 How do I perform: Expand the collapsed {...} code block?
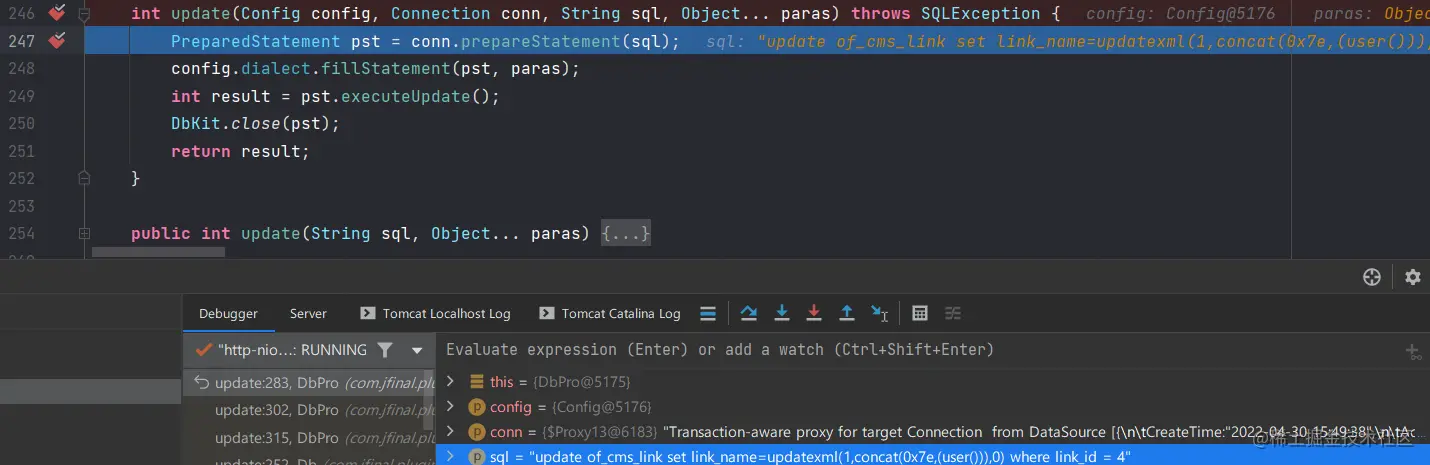(626, 233)
